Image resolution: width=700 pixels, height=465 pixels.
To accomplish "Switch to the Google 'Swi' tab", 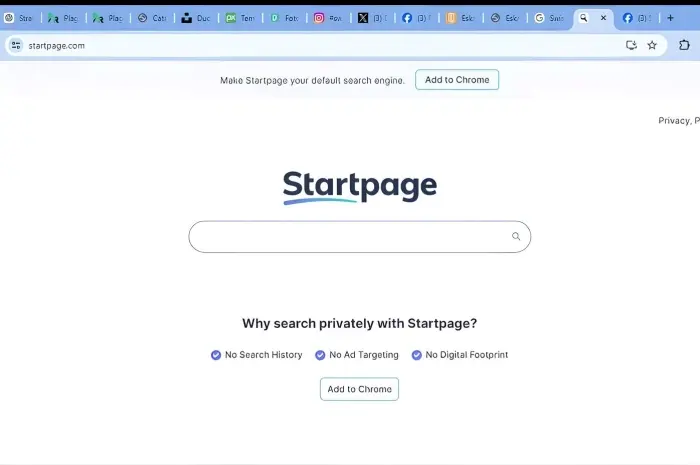I will (550, 18).
